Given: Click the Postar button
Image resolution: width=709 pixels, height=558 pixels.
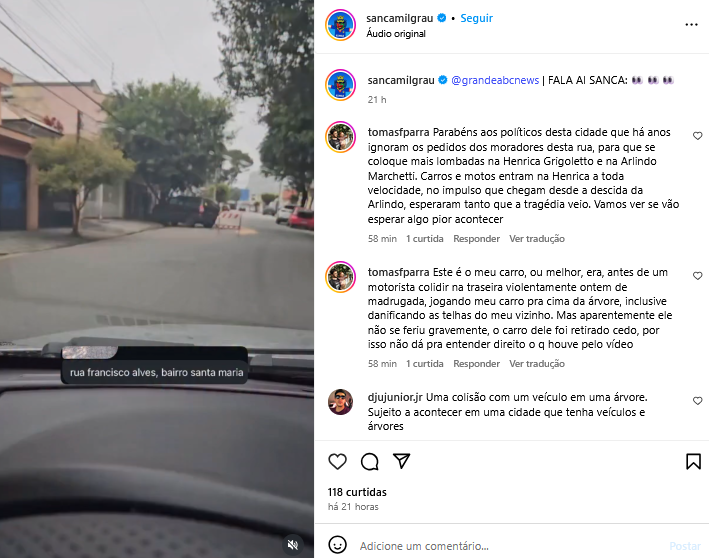Looking at the screenshot, I should pos(685,546).
